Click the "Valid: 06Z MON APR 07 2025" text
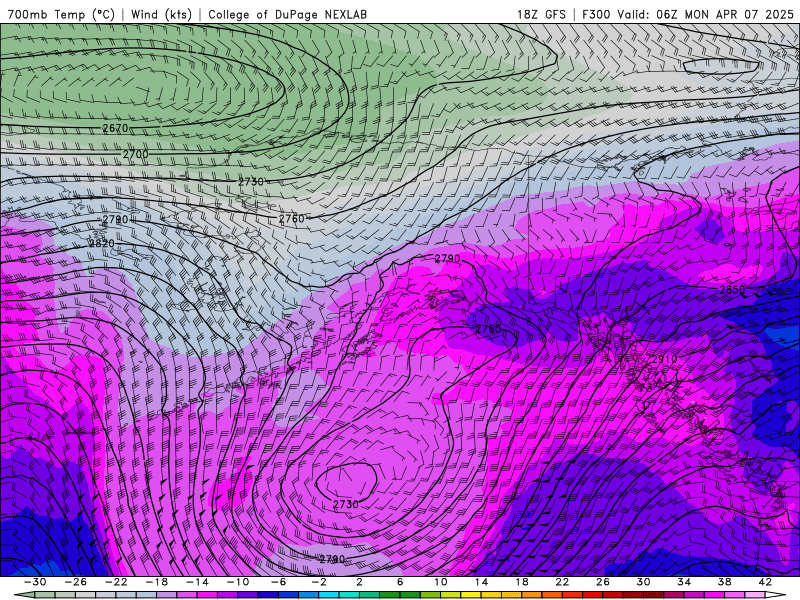This screenshot has width=800, height=600. (x=705, y=14)
